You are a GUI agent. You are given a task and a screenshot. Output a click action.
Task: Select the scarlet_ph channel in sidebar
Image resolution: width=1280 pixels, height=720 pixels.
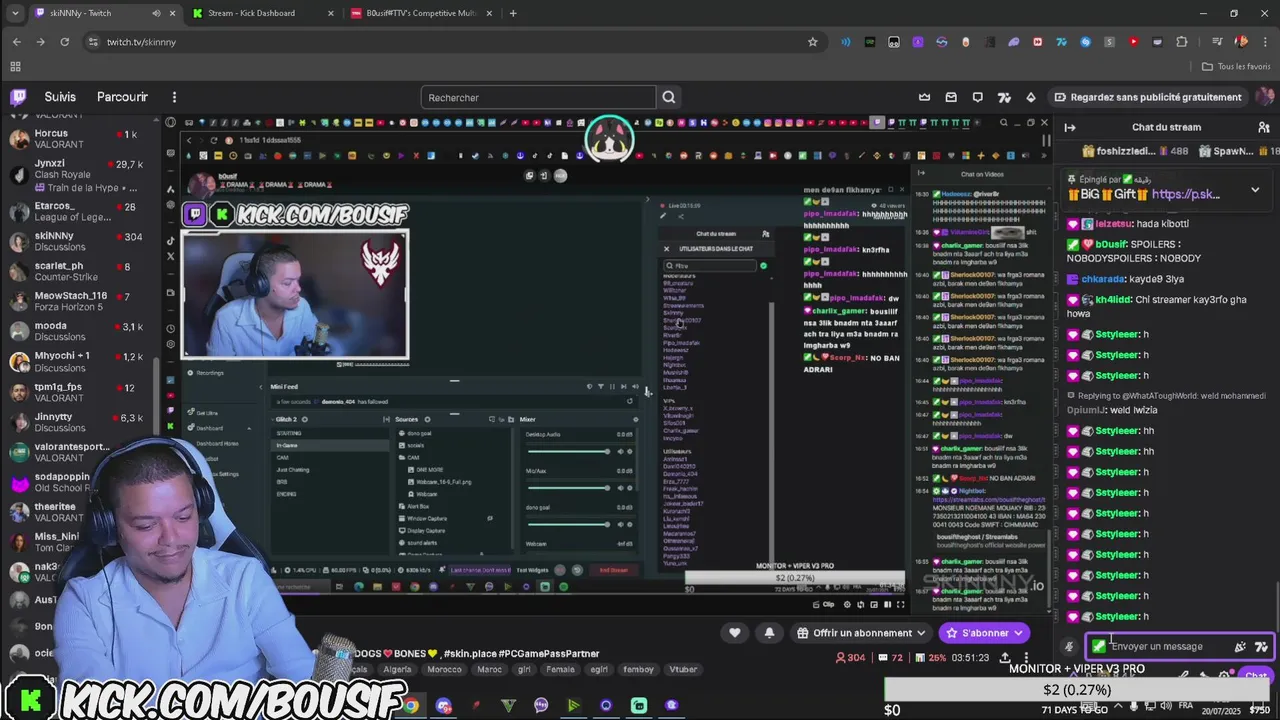80,271
